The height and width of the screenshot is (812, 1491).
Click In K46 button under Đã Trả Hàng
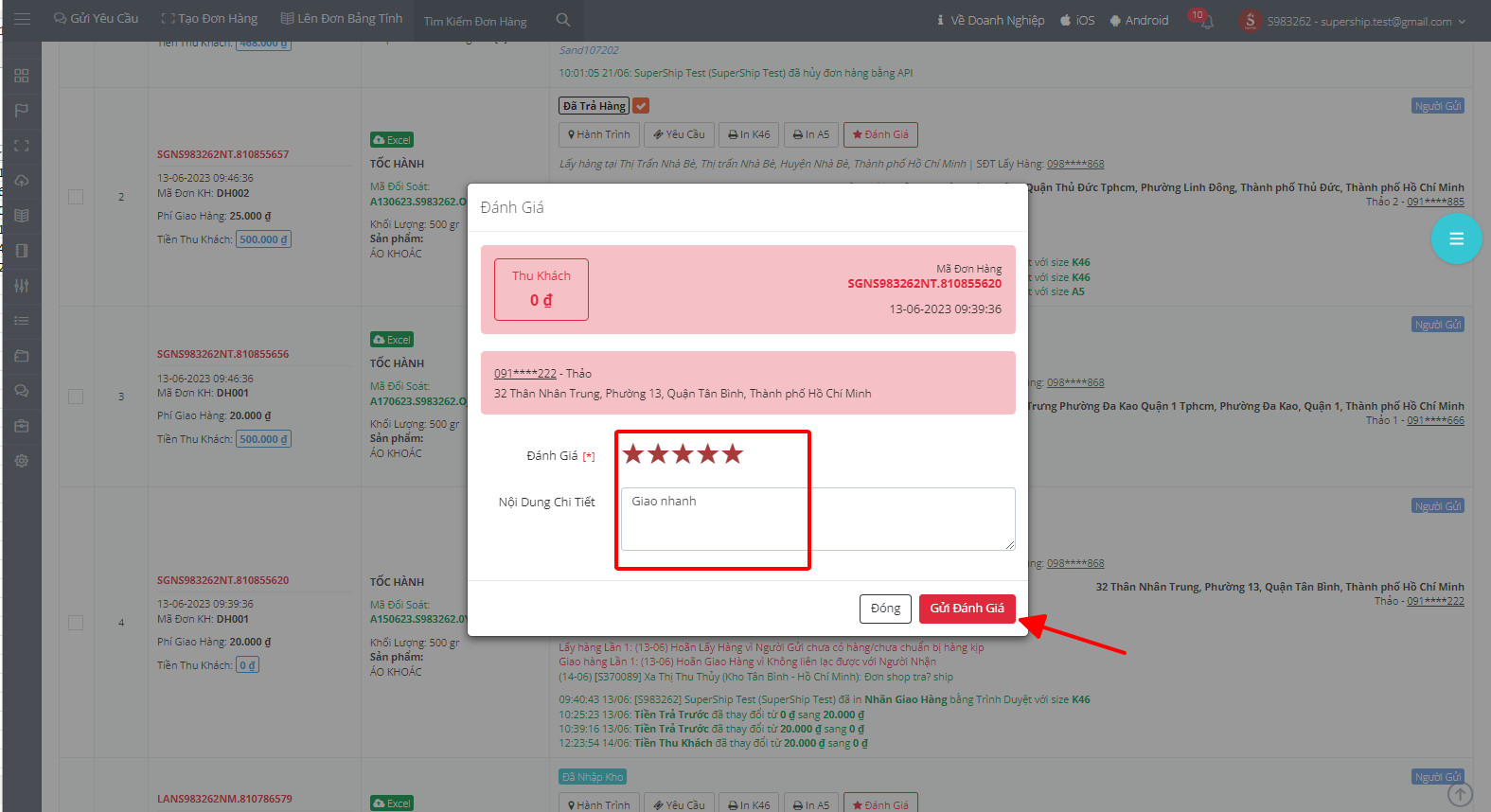(749, 134)
